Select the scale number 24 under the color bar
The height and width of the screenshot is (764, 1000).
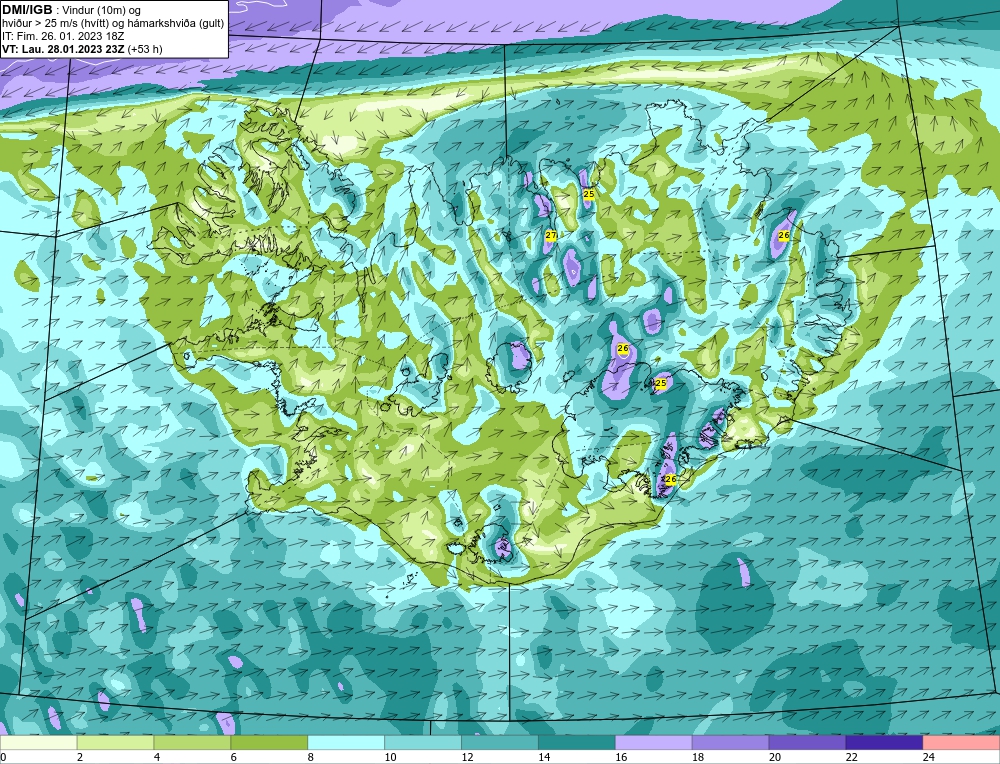929,757
